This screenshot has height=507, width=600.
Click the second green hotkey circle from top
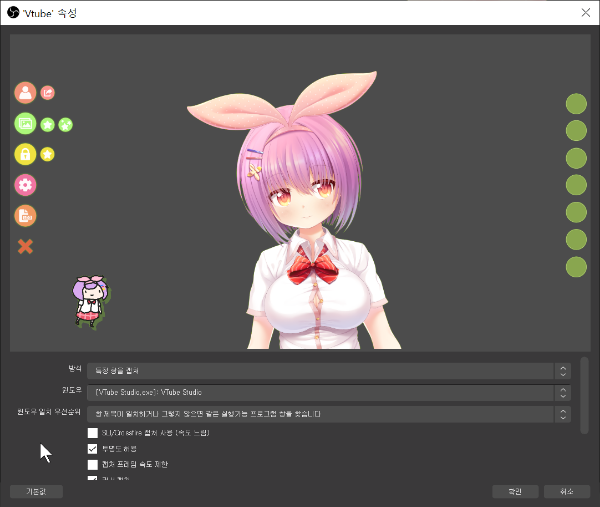click(x=576, y=130)
